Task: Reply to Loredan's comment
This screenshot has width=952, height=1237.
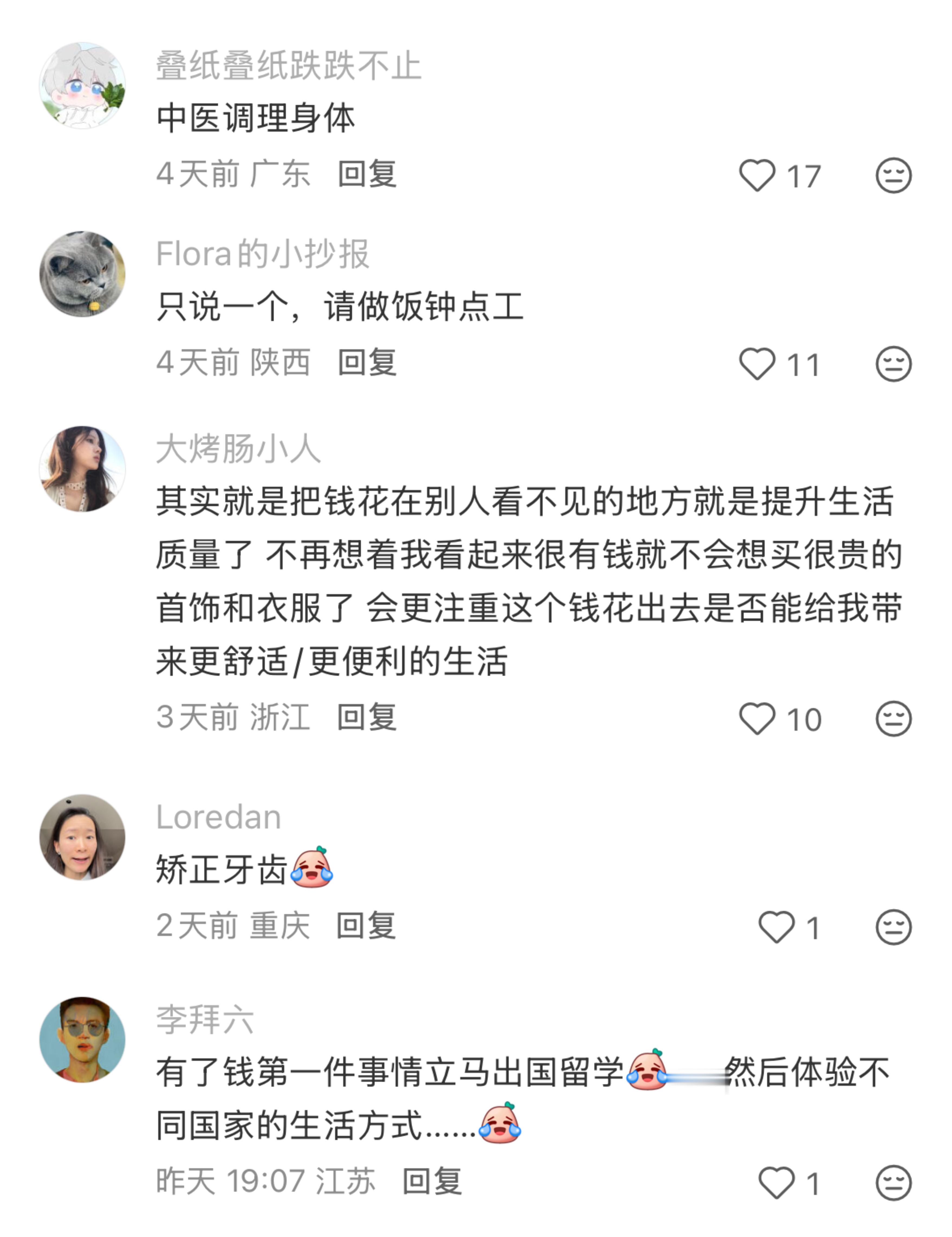Action: coord(366,926)
